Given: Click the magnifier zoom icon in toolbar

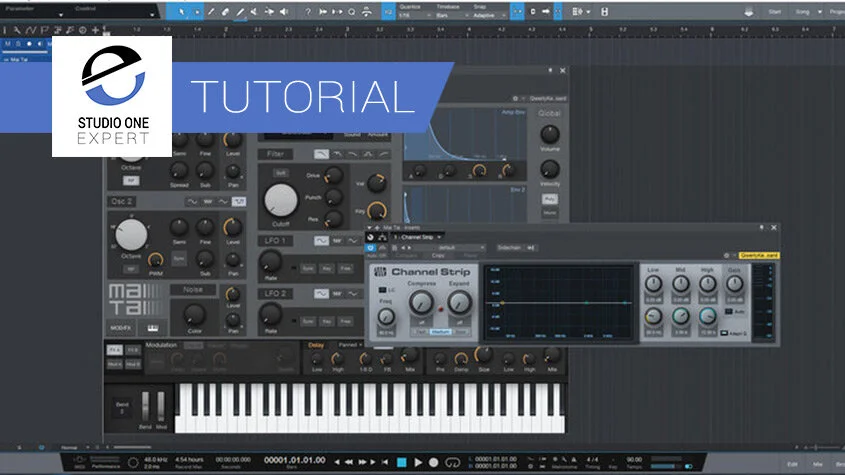Looking at the screenshot, I should point(351,12).
